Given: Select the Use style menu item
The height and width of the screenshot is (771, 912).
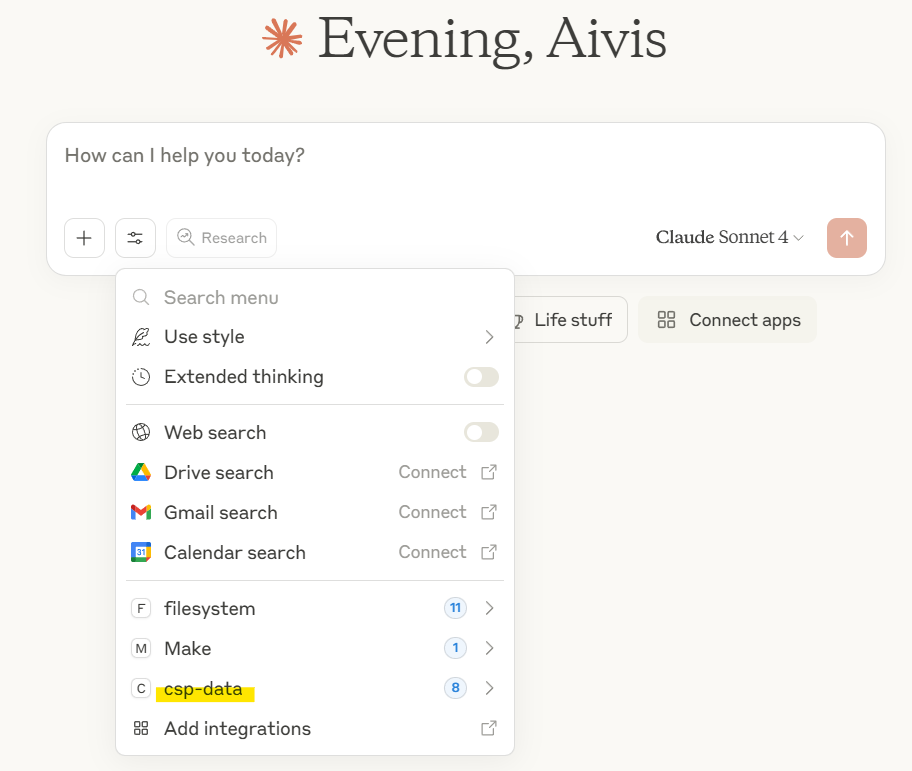Looking at the screenshot, I should [315, 337].
